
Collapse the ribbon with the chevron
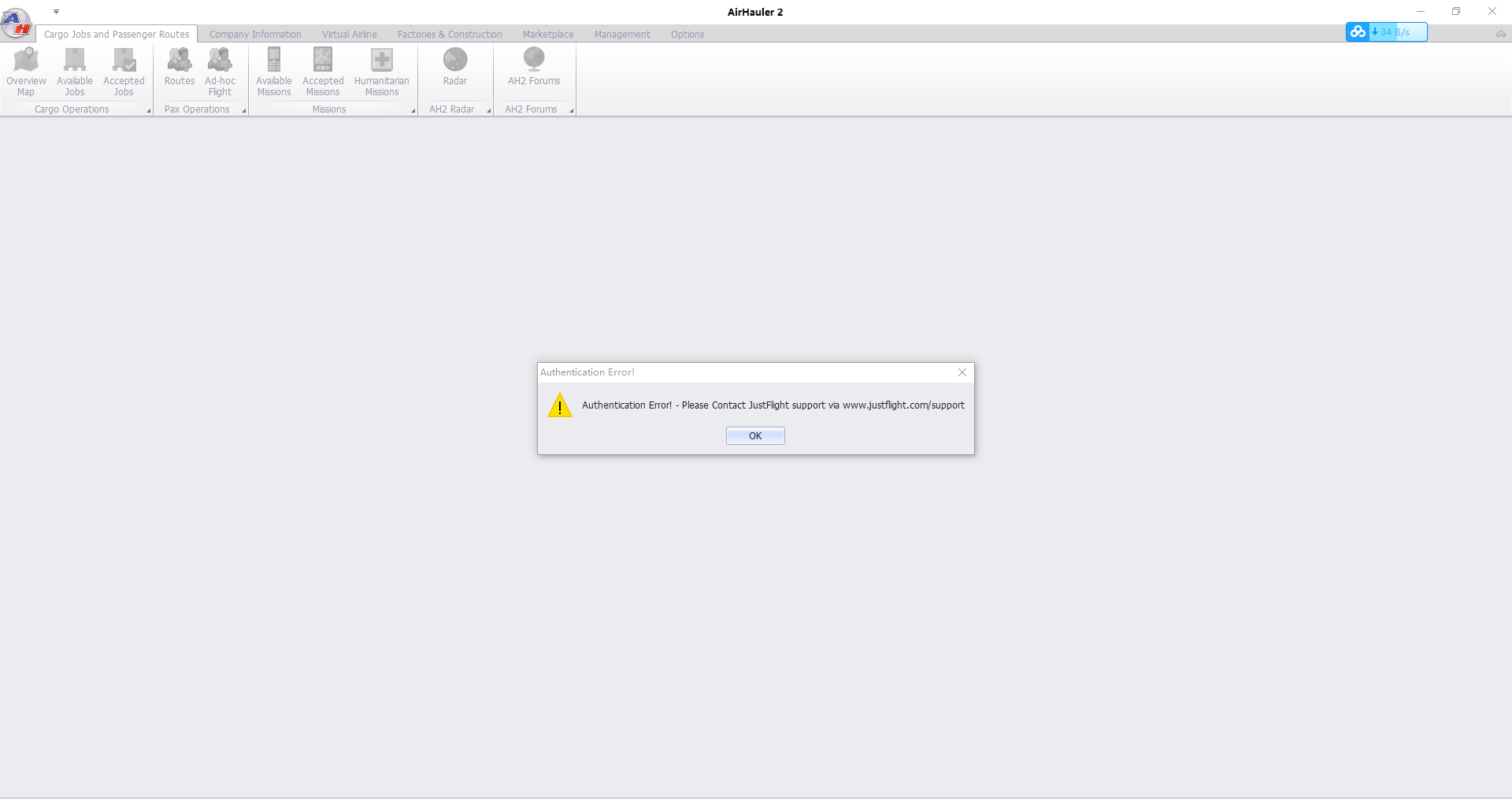(x=1501, y=34)
